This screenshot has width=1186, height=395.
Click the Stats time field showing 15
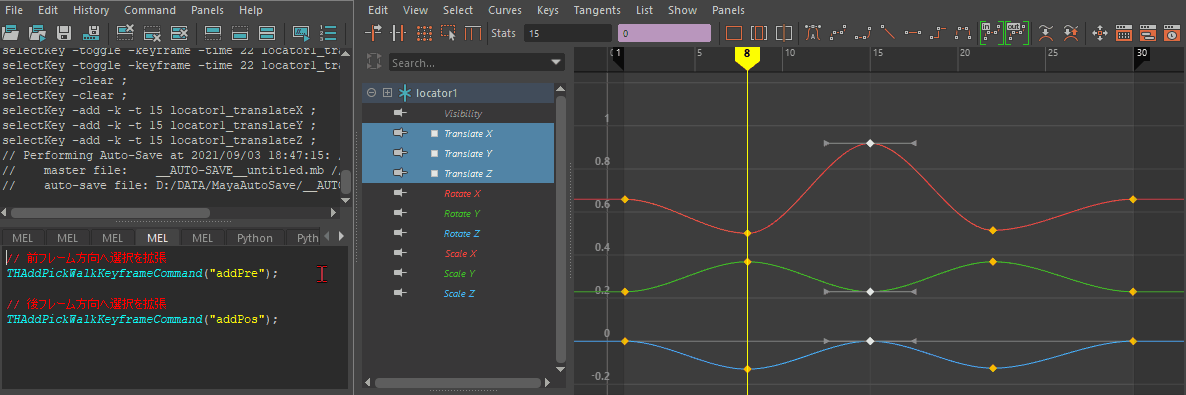click(x=567, y=33)
